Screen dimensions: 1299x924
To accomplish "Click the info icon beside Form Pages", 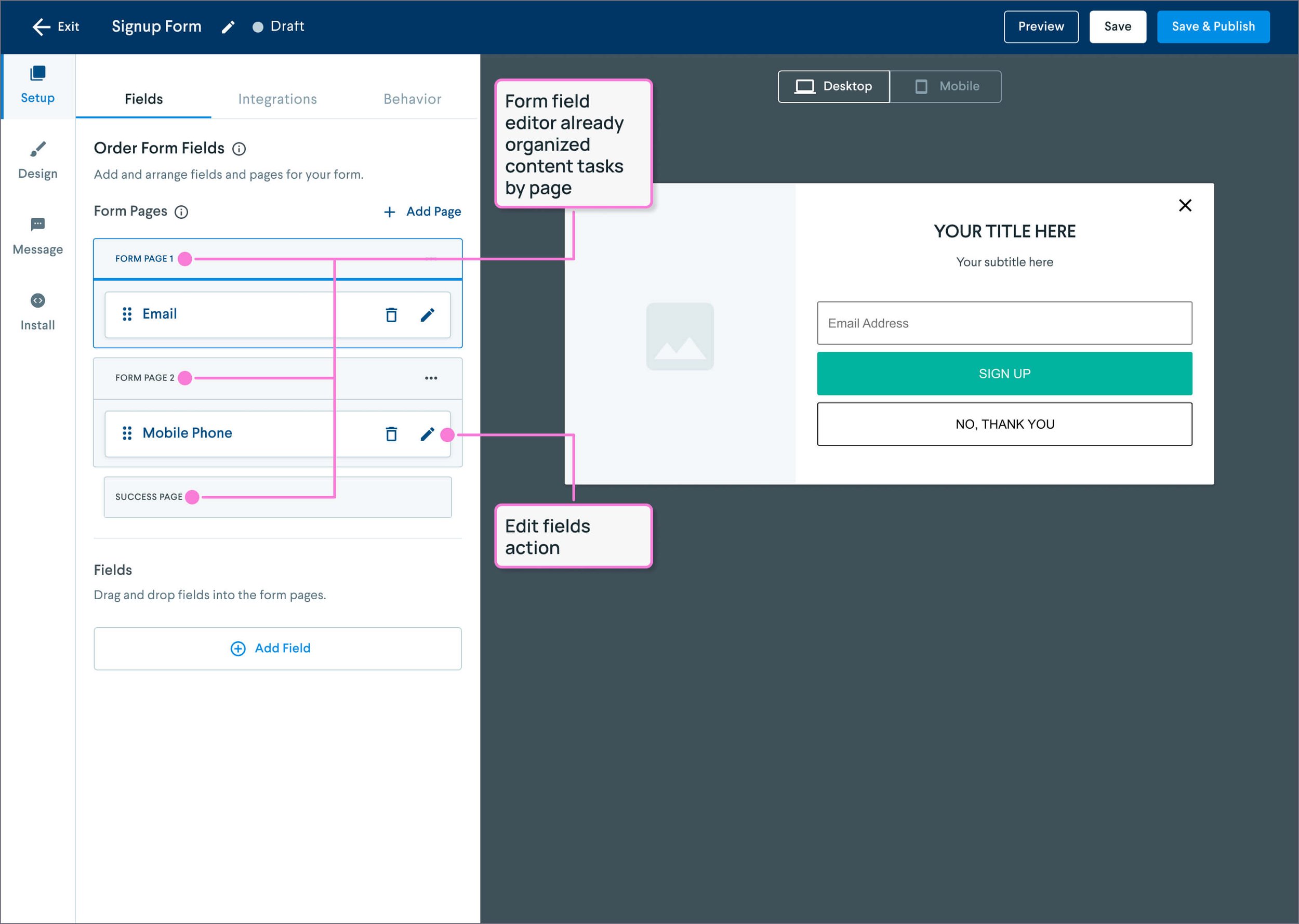I will pyautogui.click(x=181, y=212).
